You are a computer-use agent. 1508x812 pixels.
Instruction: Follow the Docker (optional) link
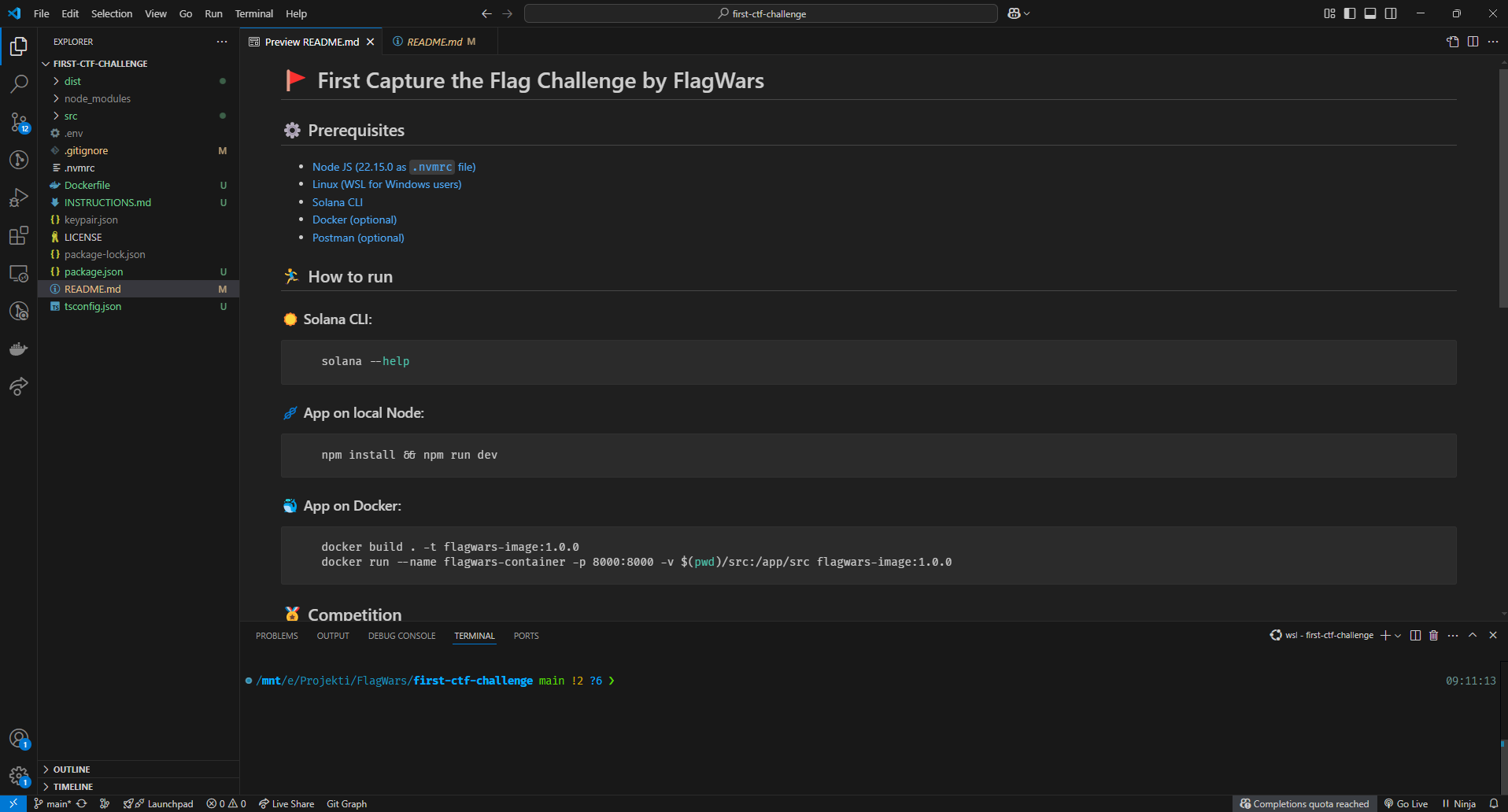(x=354, y=220)
